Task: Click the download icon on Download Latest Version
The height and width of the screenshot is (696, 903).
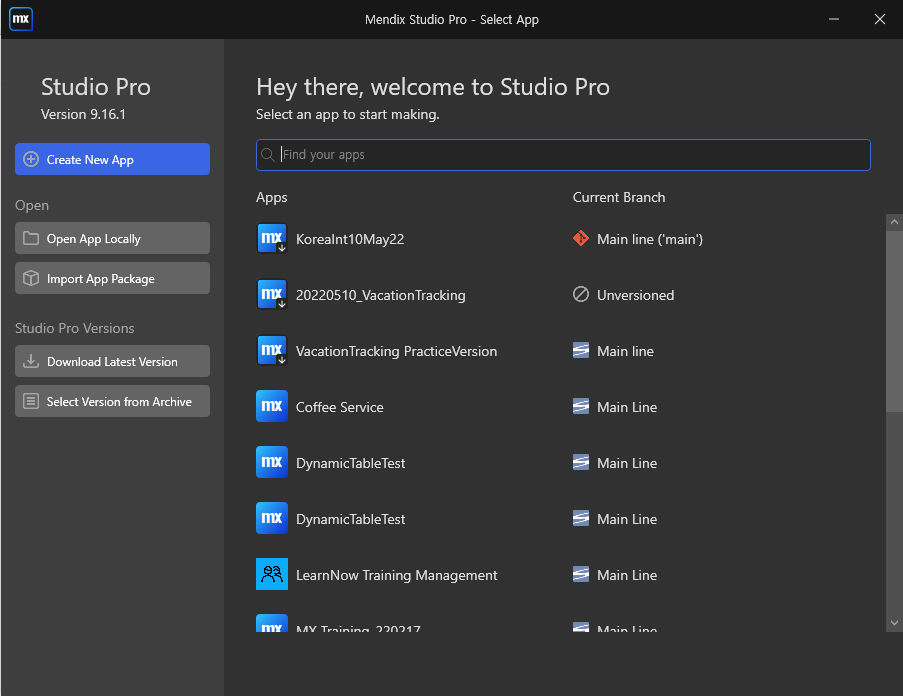Action: [x=31, y=361]
